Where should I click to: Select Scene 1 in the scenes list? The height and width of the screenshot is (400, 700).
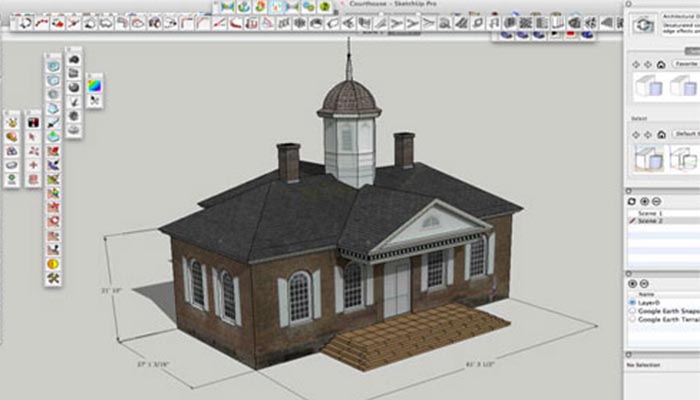pyautogui.click(x=650, y=213)
